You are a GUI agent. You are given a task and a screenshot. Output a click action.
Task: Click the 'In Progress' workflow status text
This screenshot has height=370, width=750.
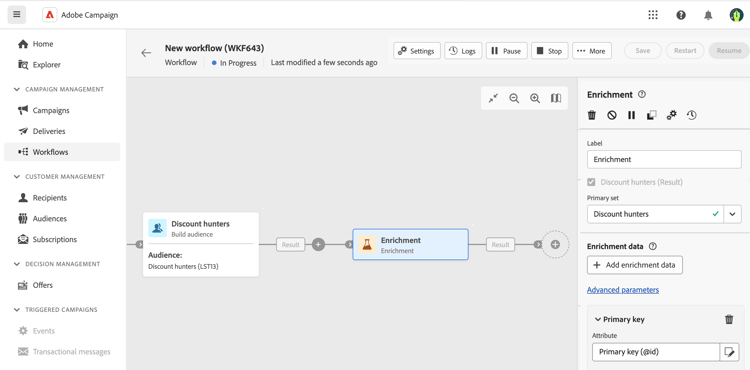238,63
